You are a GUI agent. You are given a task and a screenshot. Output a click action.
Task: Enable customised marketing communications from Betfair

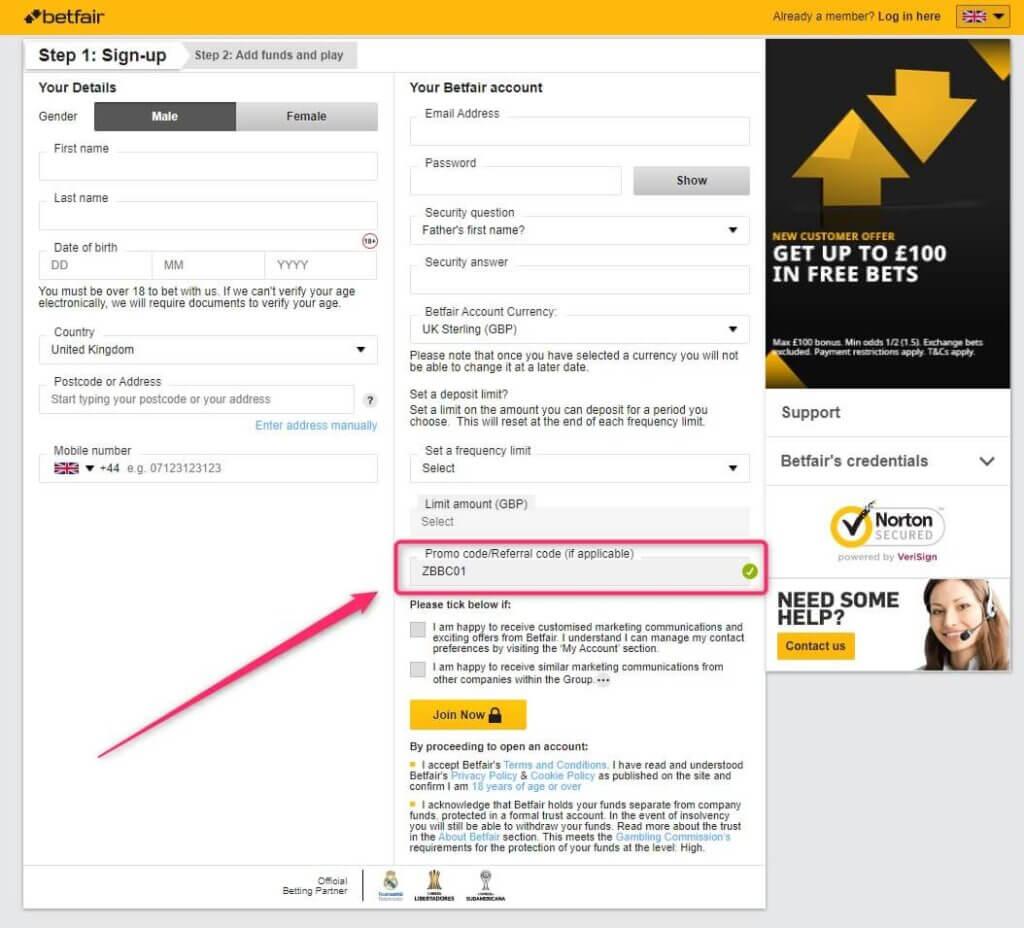pos(417,628)
